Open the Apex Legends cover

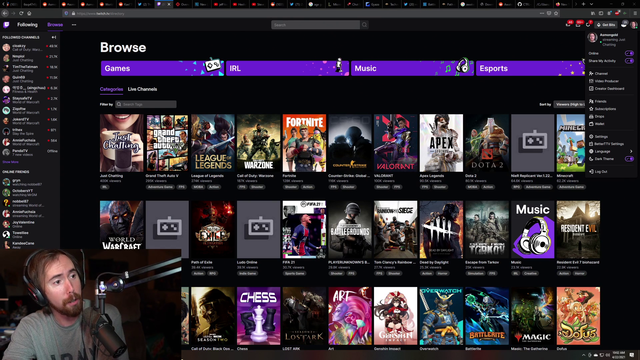(442, 143)
